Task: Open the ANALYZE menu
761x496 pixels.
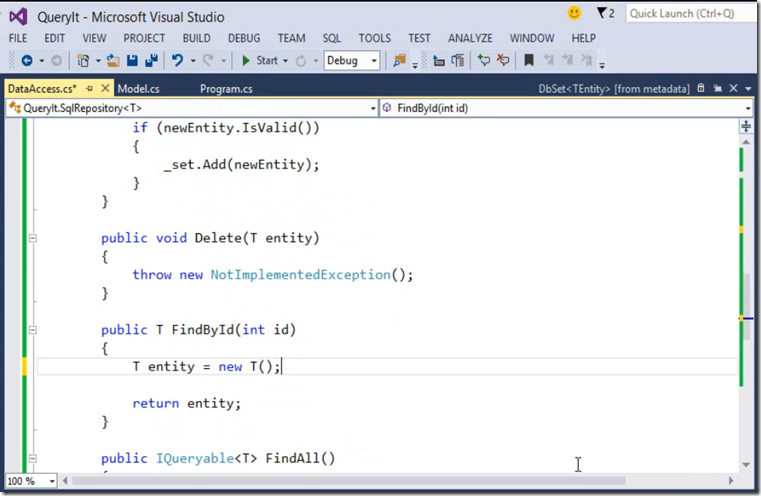Action: (470, 38)
